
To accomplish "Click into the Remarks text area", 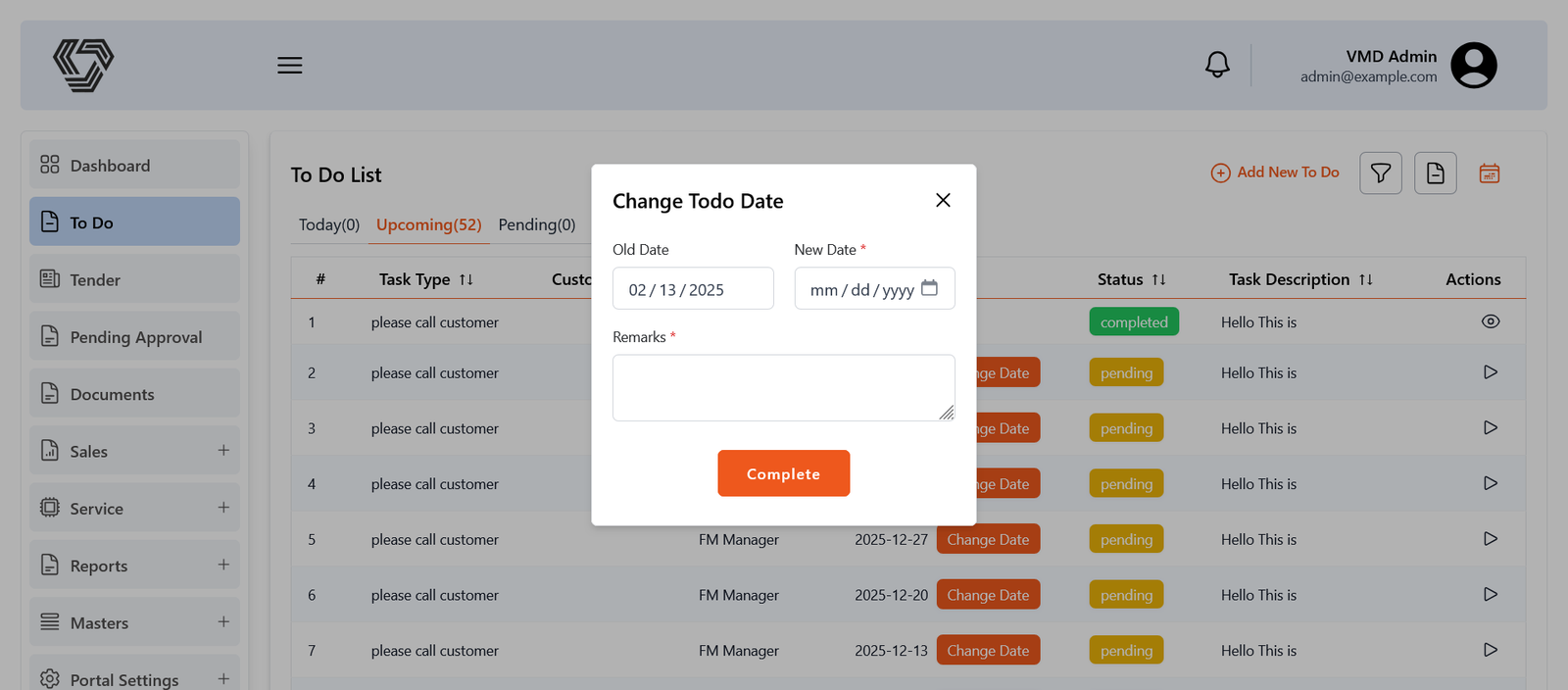I will click(x=782, y=387).
